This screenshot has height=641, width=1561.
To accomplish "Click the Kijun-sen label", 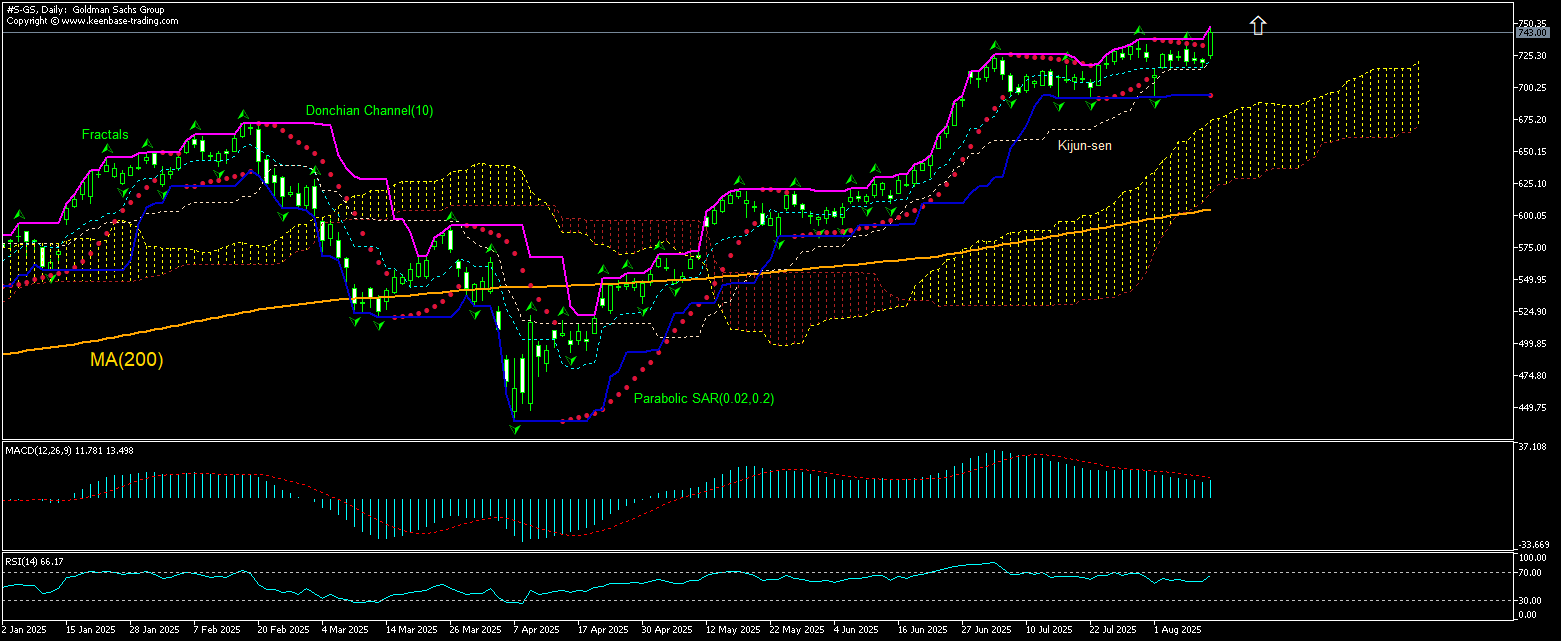I will (1087, 146).
